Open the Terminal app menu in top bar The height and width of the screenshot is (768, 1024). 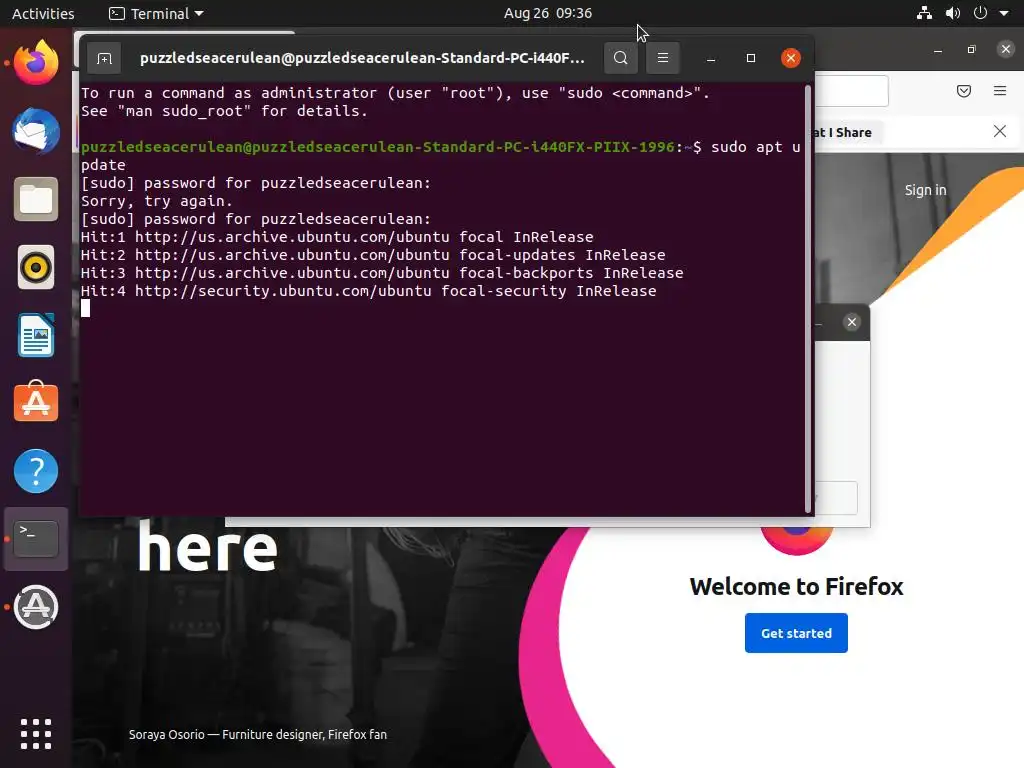[x=156, y=13]
